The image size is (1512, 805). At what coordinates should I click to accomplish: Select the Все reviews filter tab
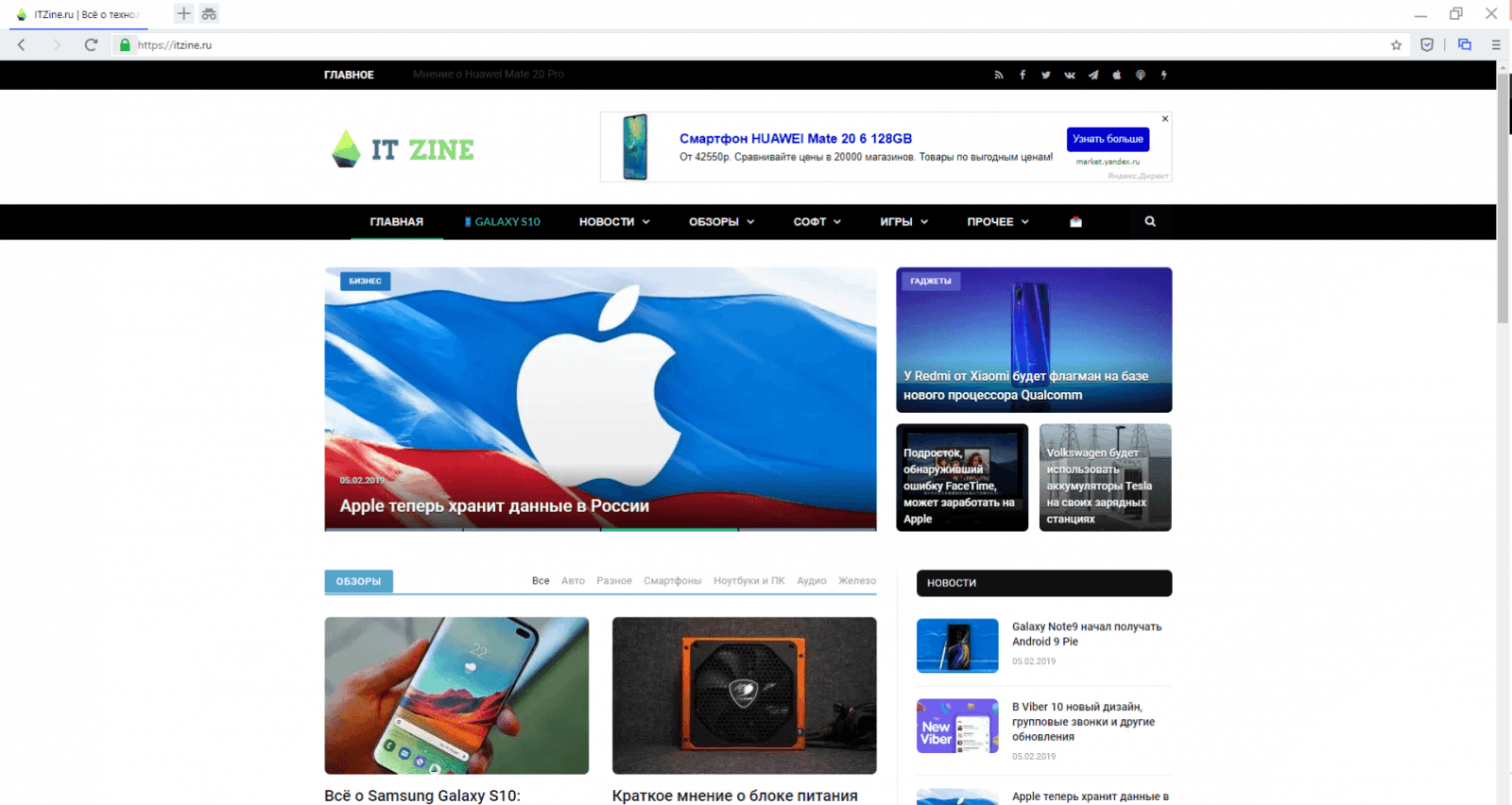(541, 581)
